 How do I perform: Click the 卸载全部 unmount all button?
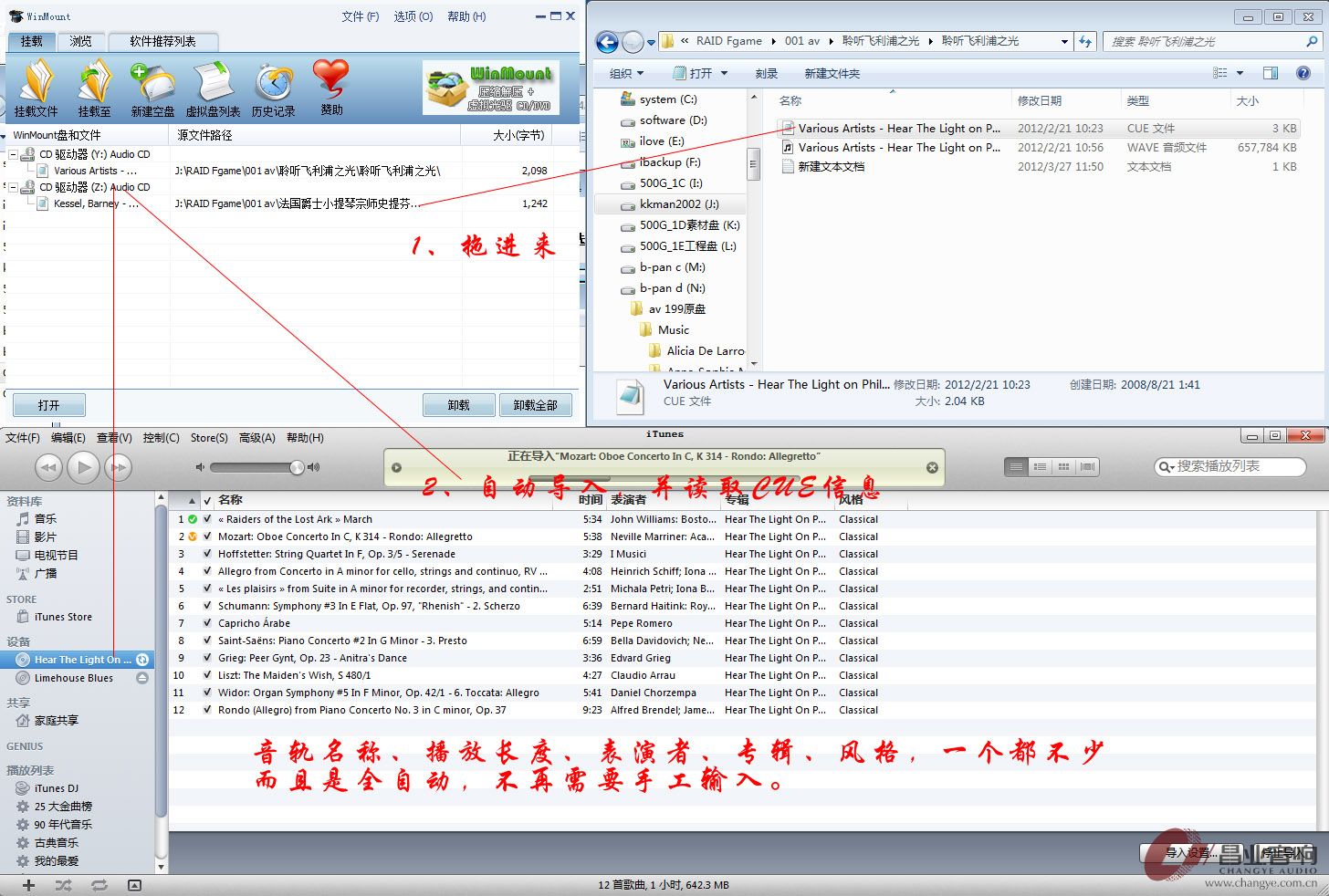click(x=535, y=405)
